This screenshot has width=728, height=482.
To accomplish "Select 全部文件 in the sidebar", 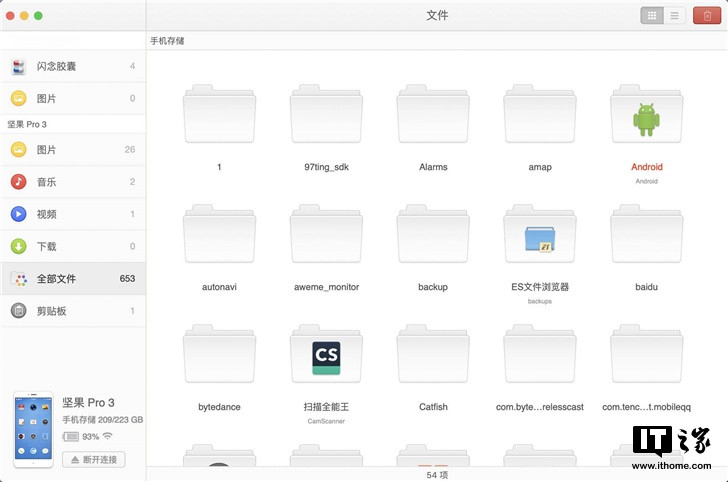I will click(x=73, y=279).
